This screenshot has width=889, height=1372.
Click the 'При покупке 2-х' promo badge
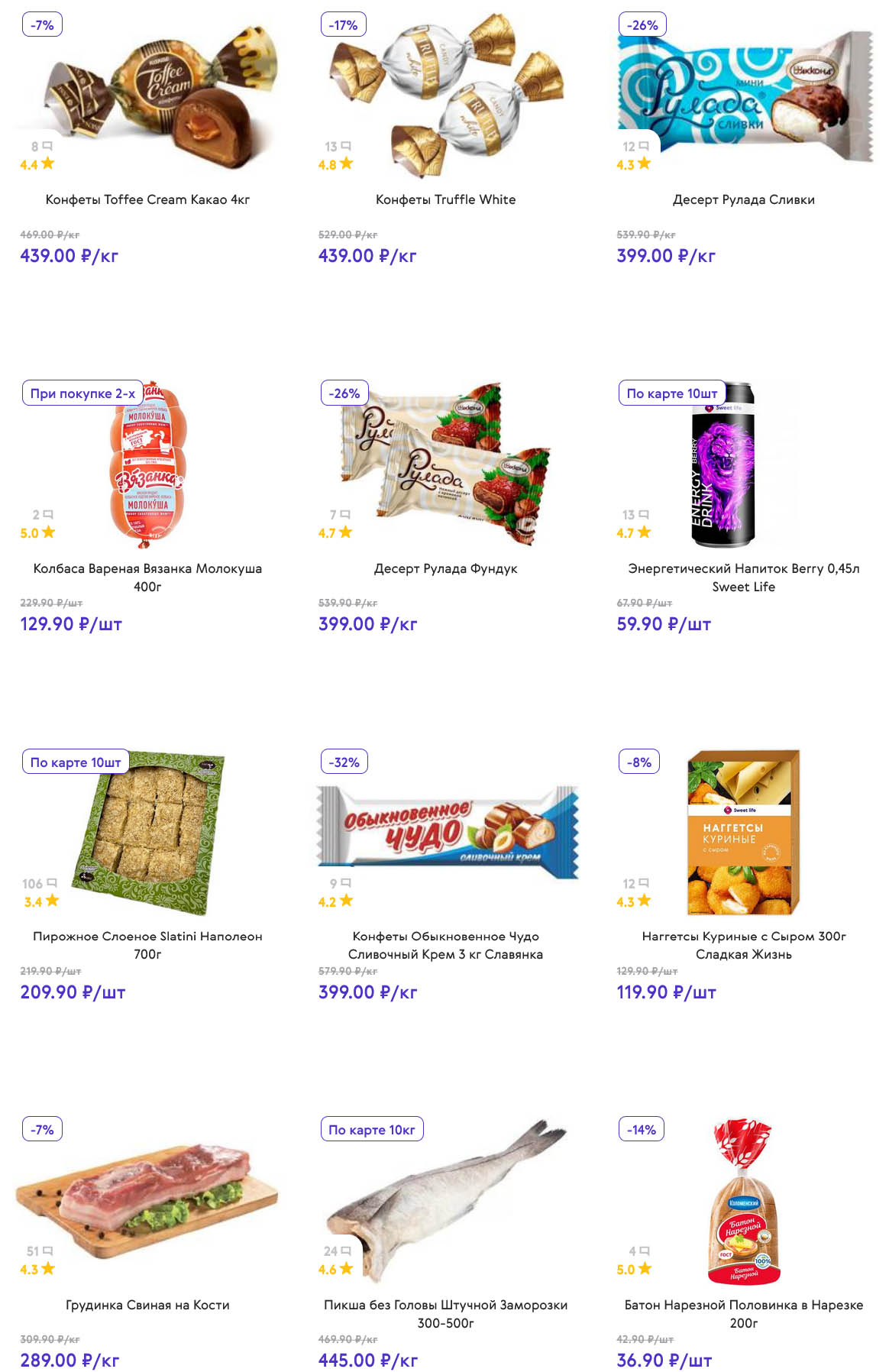click(82, 393)
